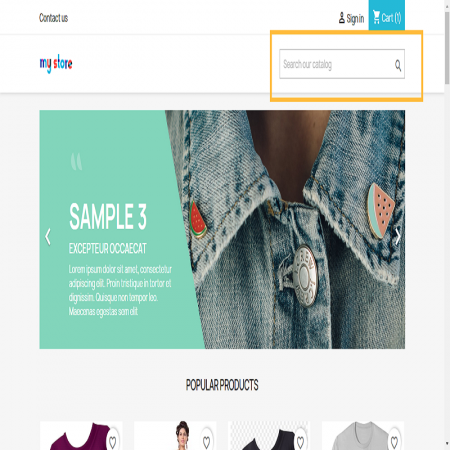450x450 pixels.
Task: Open Cart (1) button
Action: 387,15
